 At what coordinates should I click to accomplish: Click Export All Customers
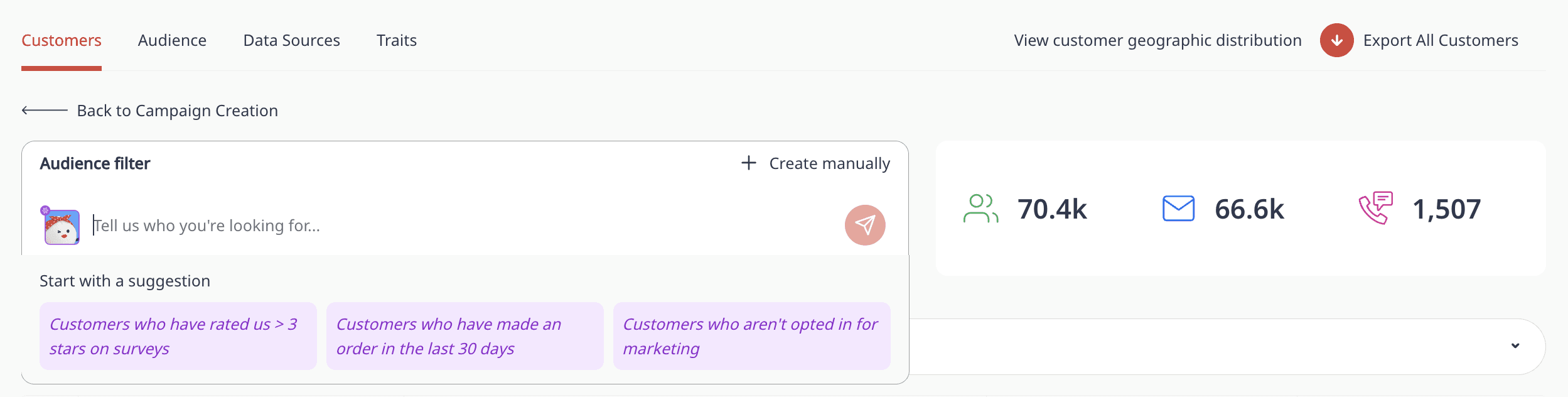(1441, 40)
